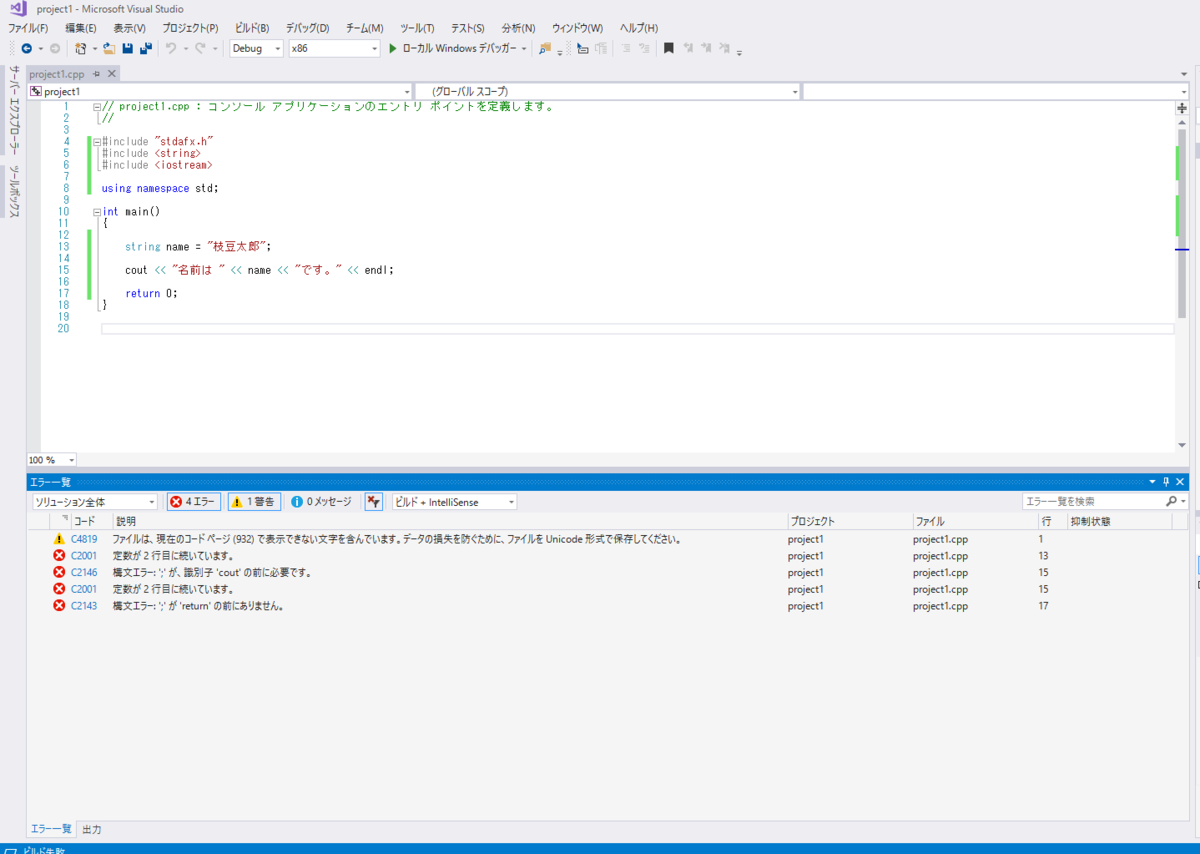The image size is (1200, 854).
Task: Save project1.cpp with the Save icon
Action: [128, 48]
